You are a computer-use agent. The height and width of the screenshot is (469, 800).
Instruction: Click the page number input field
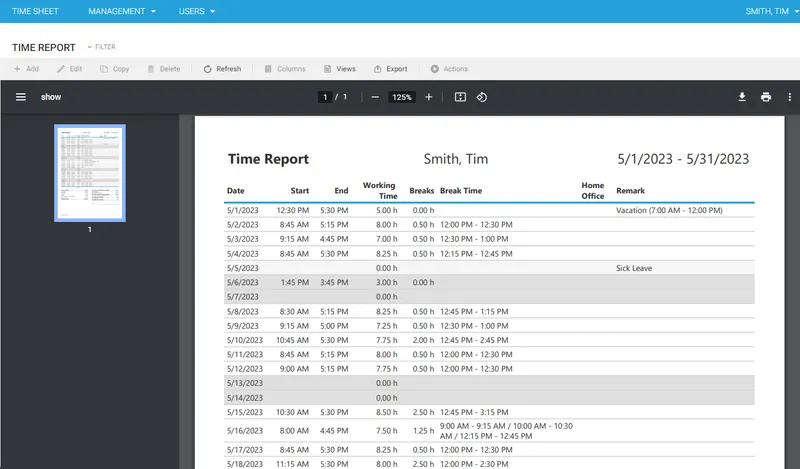point(325,97)
